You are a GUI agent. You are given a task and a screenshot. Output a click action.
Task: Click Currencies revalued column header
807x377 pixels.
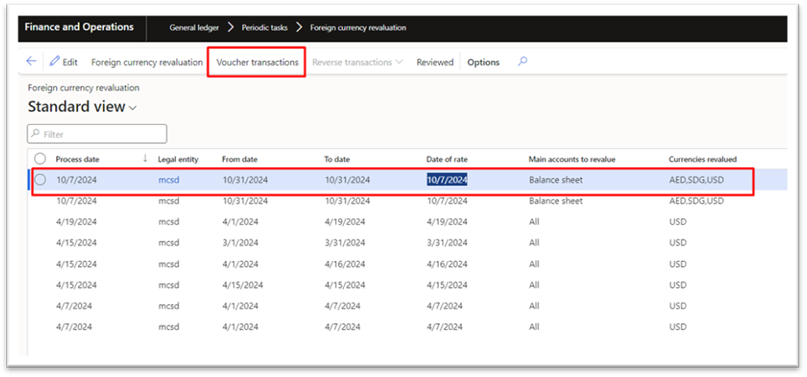point(703,159)
